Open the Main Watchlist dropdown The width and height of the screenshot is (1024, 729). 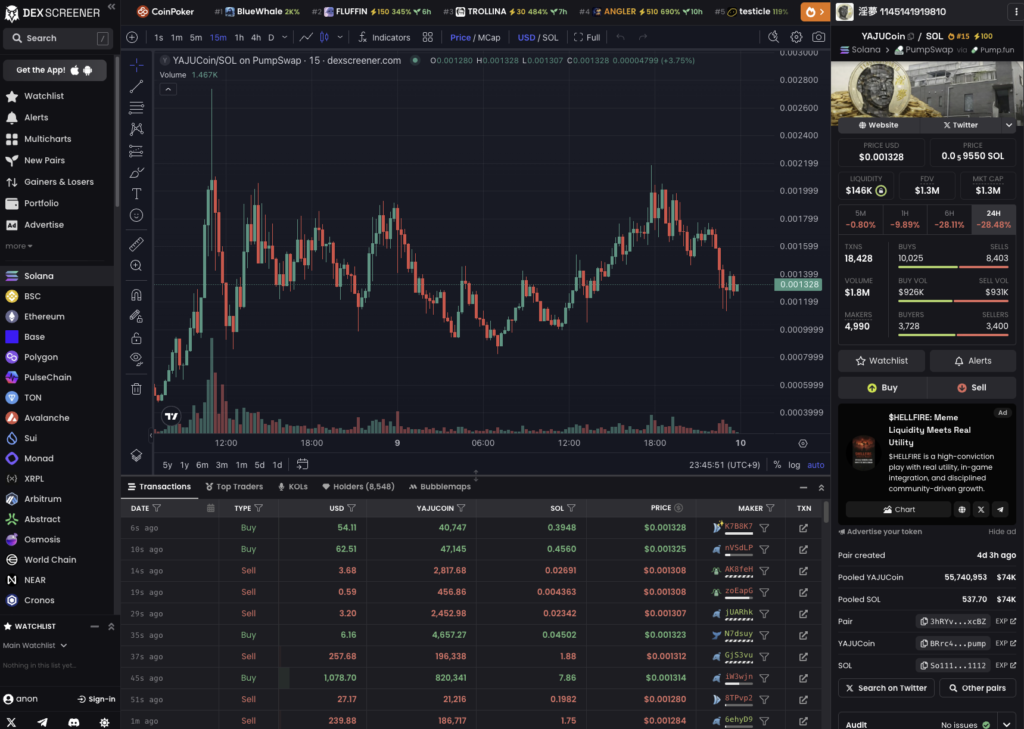pyautogui.click(x=35, y=645)
